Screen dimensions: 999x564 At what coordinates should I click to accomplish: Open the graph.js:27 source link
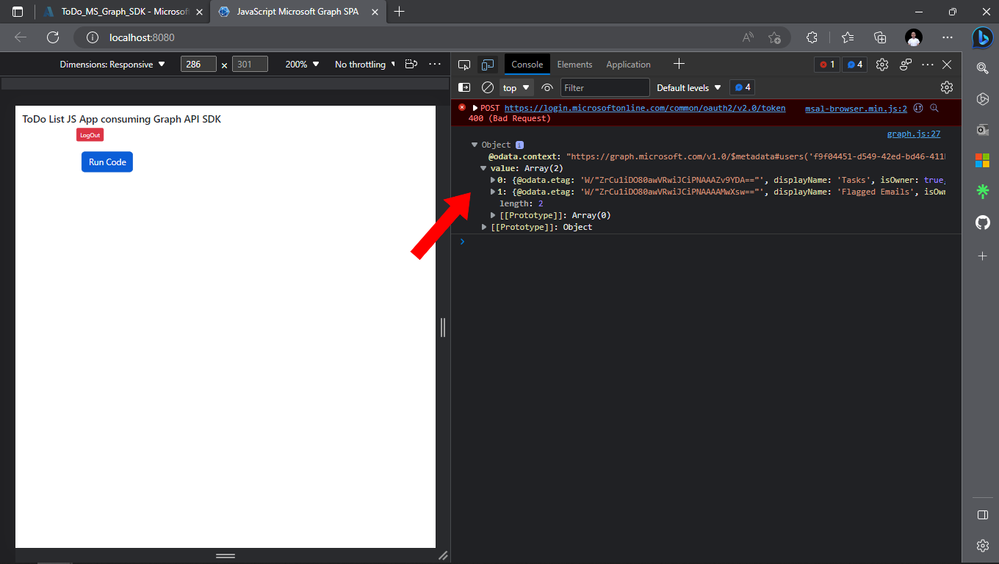(x=913, y=134)
